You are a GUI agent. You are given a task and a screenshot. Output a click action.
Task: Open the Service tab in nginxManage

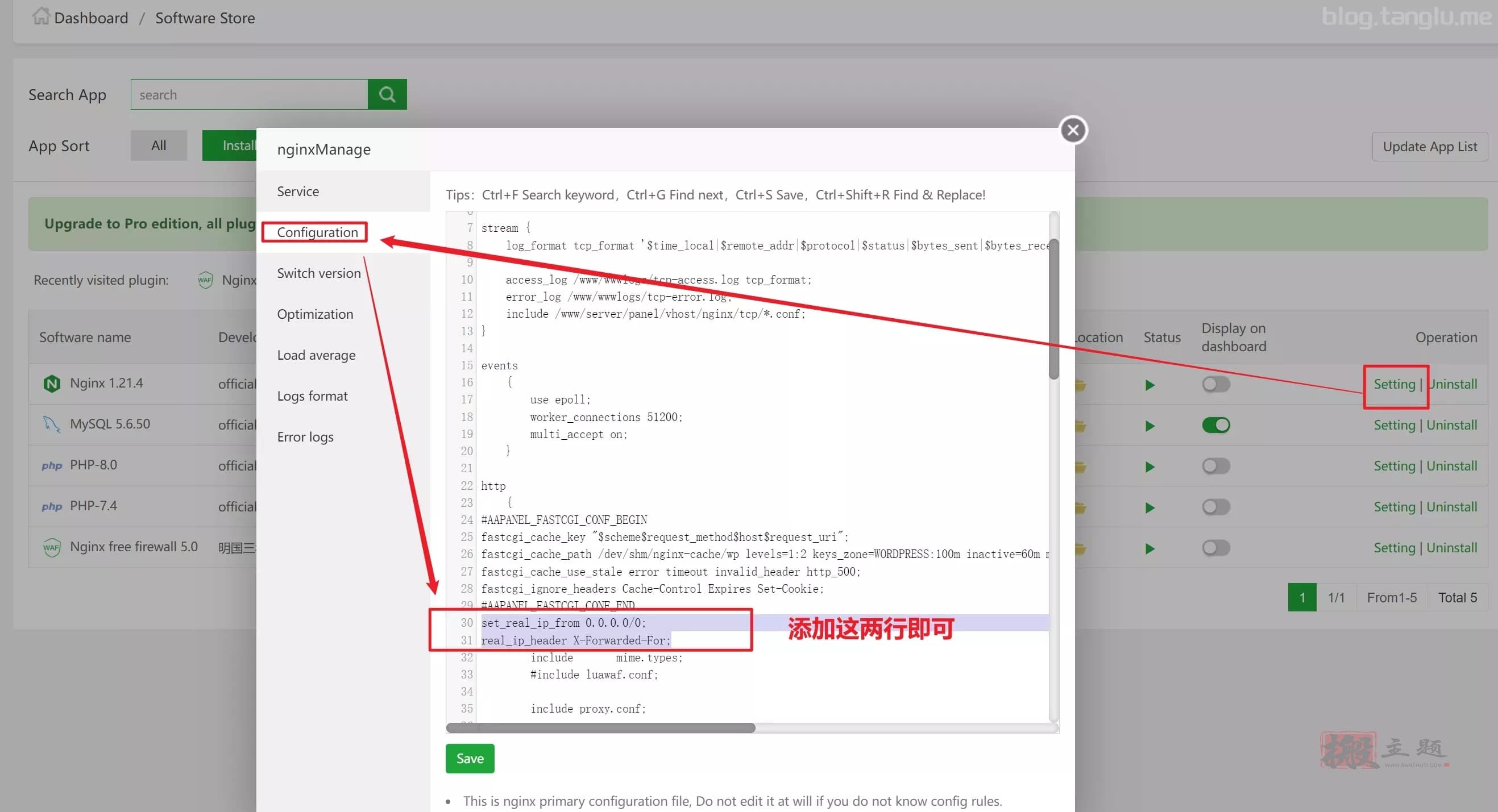click(343, 191)
